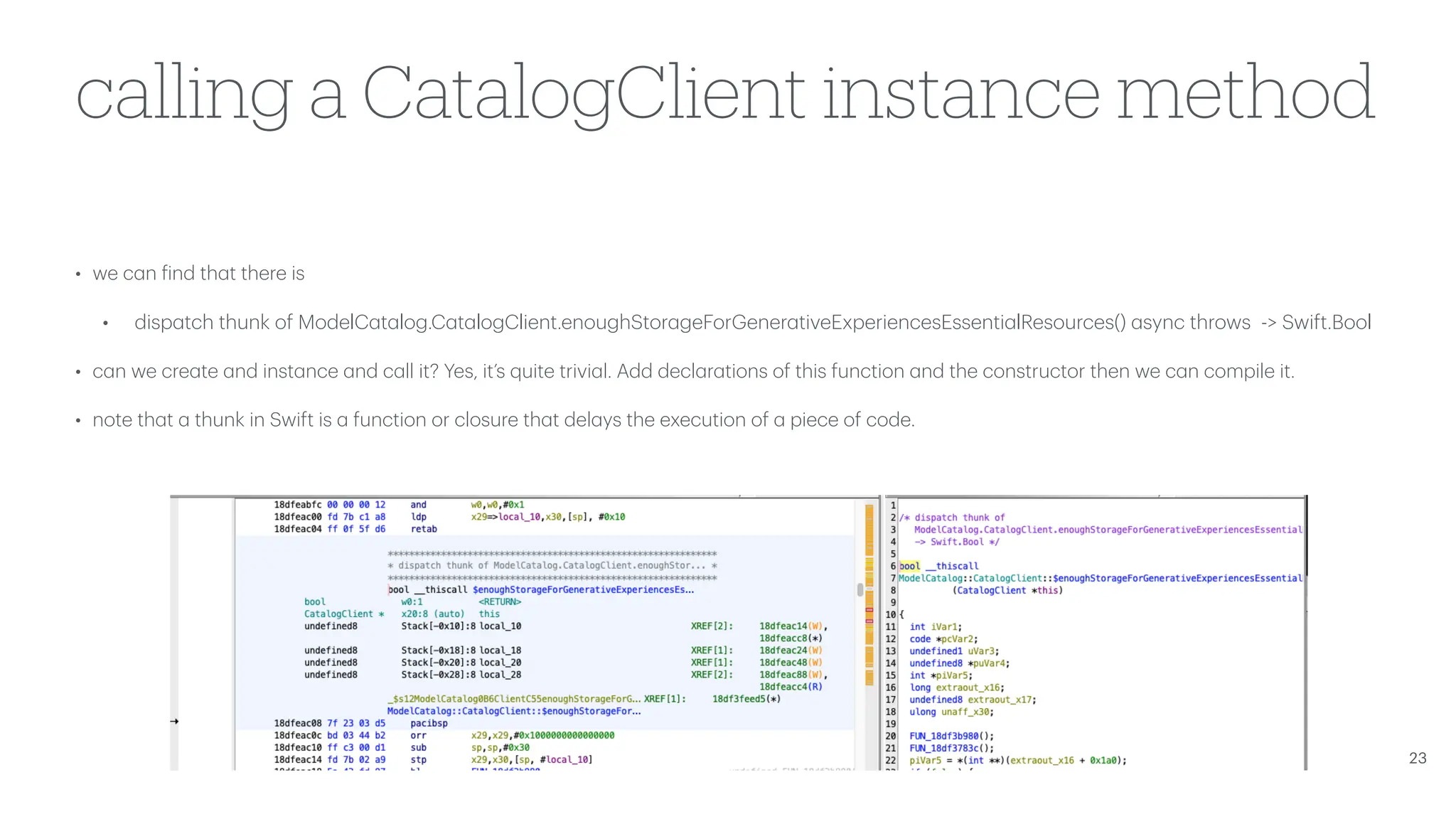Image resolution: width=1456 pixels, height=819 pixels.
Task: Follow the XREF 18dfeac88(W)
Action: pos(791,675)
